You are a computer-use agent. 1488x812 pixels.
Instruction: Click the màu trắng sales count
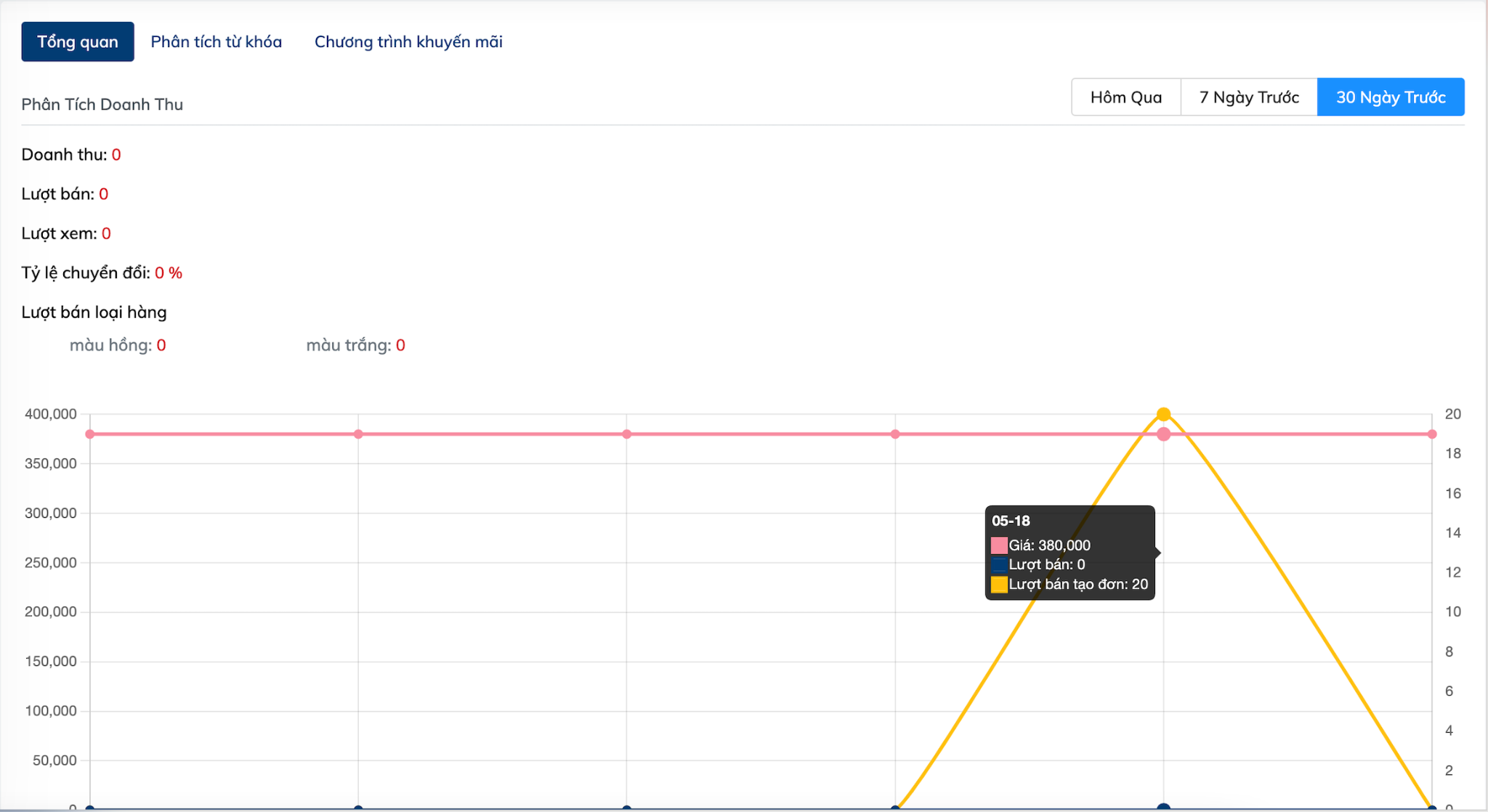pos(400,345)
